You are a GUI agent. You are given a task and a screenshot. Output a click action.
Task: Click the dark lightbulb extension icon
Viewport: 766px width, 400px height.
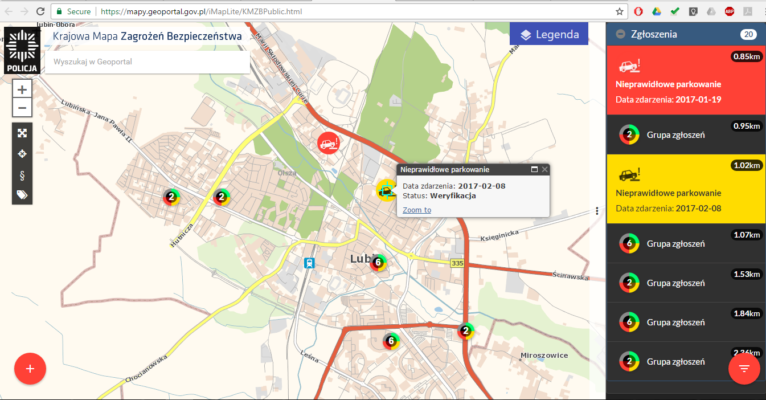[693, 11]
